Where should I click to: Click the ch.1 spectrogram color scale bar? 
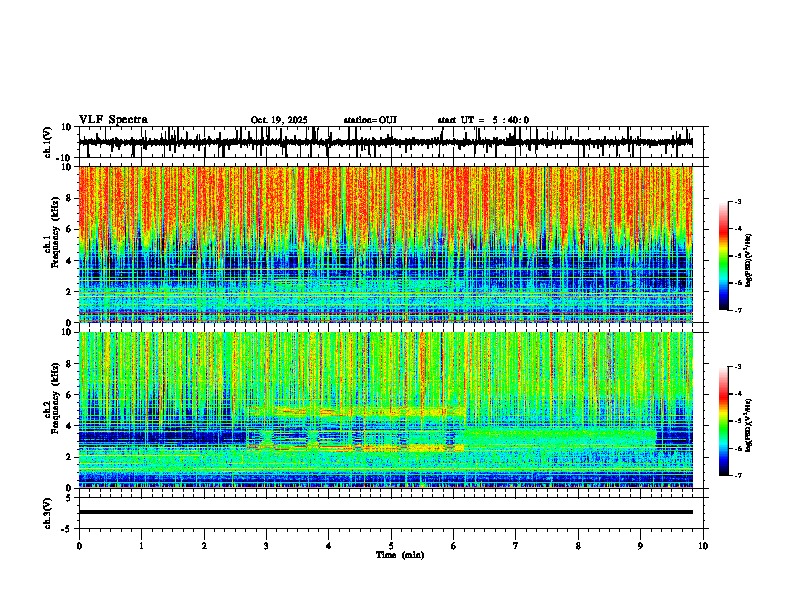pyautogui.click(x=724, y=256)
